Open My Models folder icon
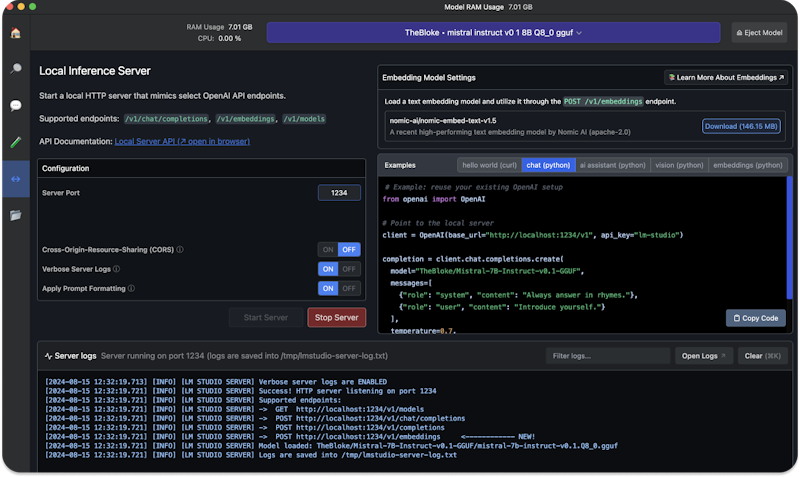This screenshot has width=800, height=477. pos(15,215)
